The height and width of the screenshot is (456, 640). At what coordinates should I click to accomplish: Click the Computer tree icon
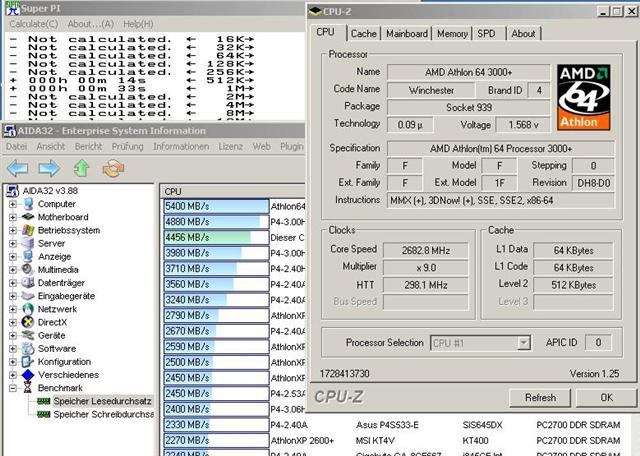(28, 204)
